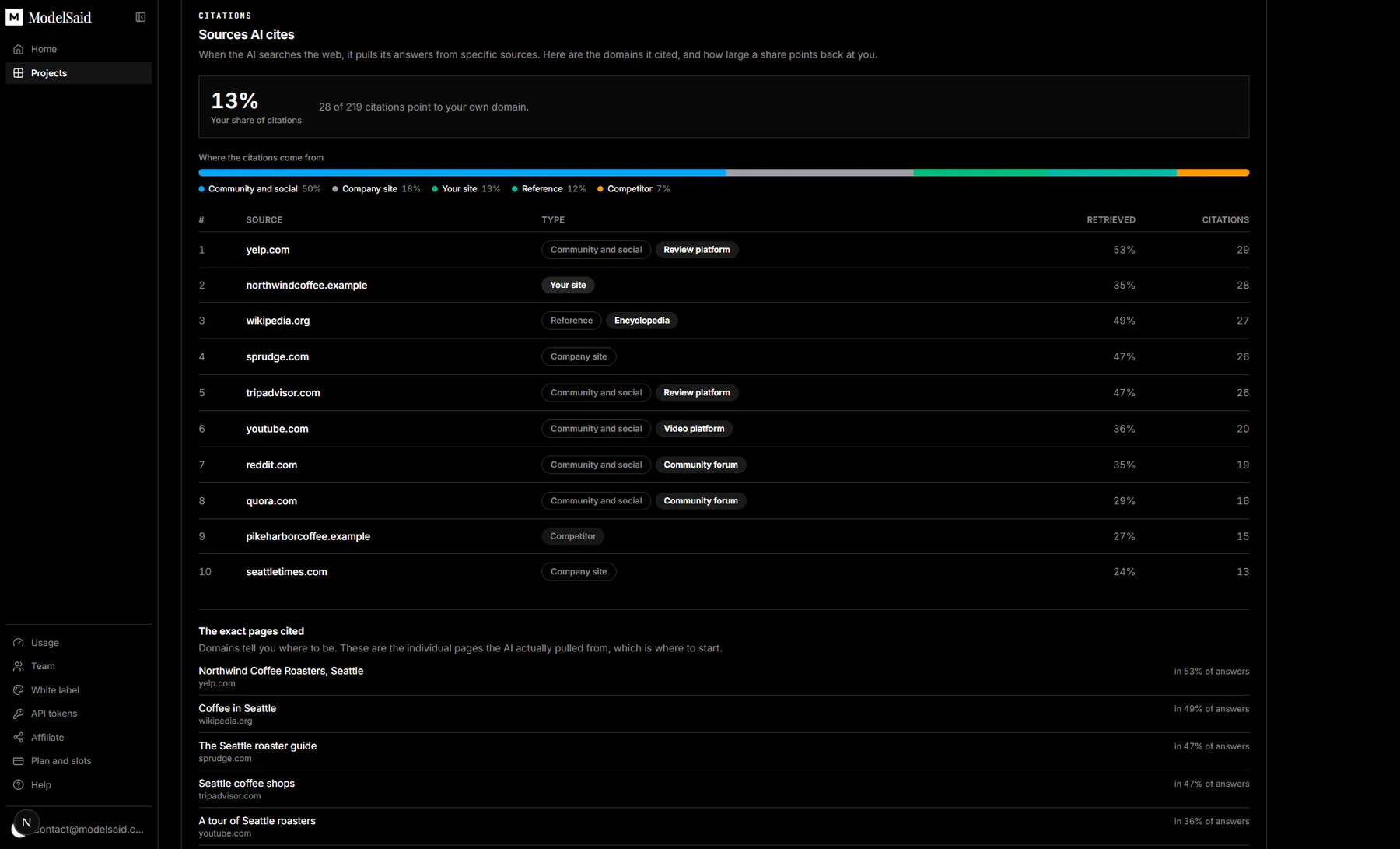Open the account avatar menu
This screenshot has height=849, width=1400.
tap(27, 822)
